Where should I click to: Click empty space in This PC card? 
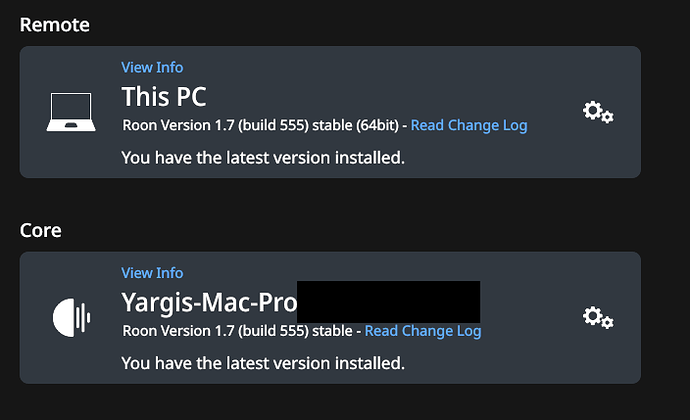484,79
